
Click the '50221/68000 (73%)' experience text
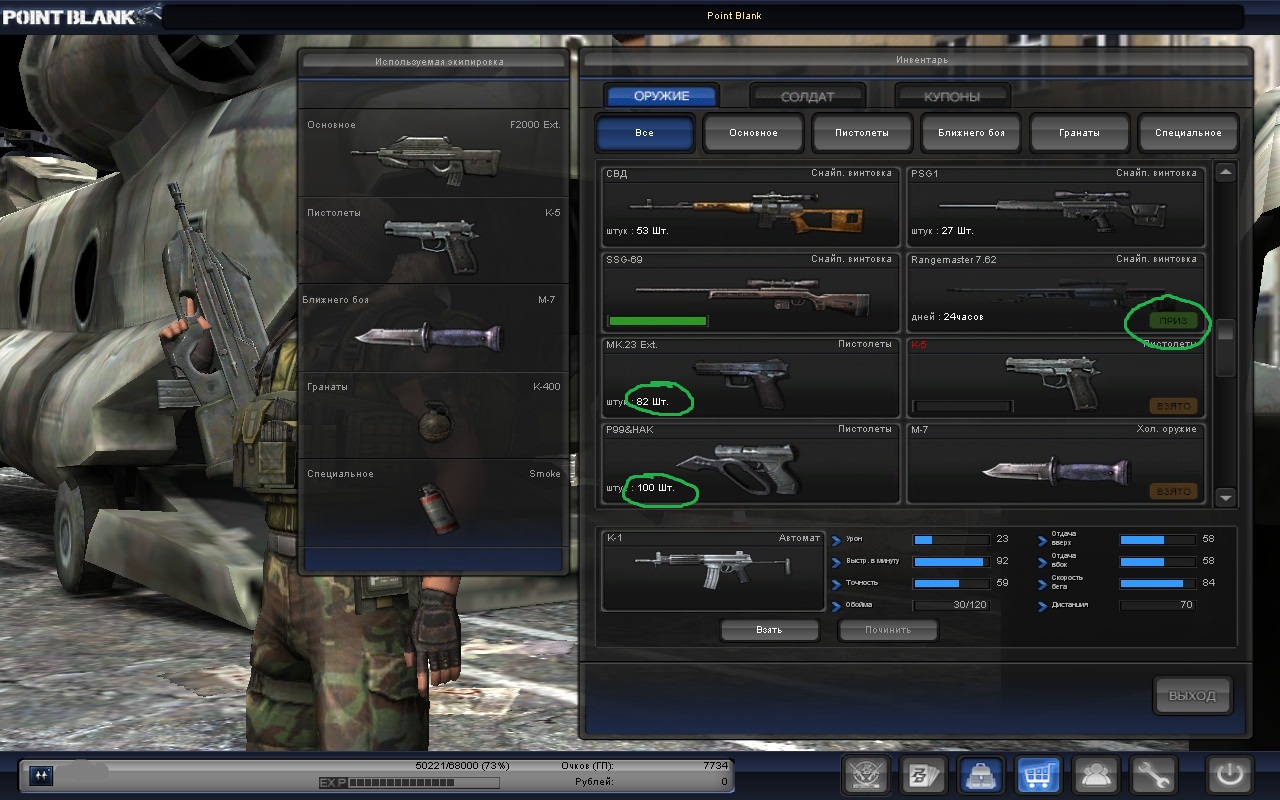(x=462, y=765)
